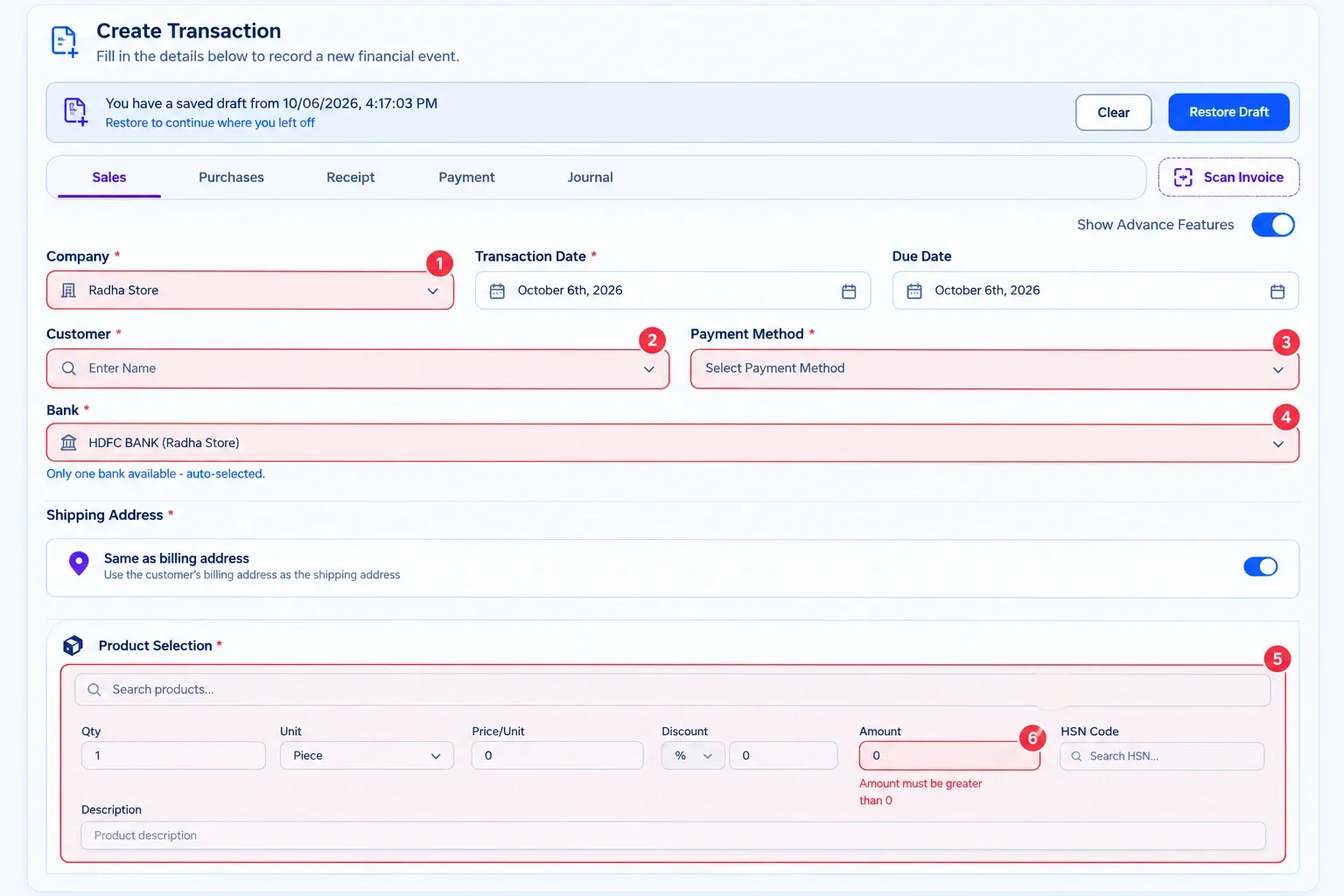
Task: Switch to the Journal tab
Action: (x=590, y=178)
